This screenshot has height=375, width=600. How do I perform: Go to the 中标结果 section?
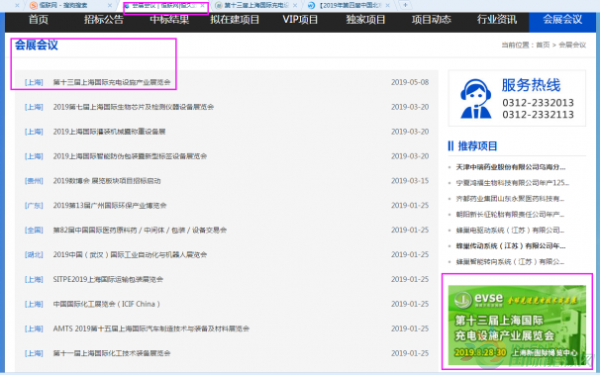click(169, 20)
